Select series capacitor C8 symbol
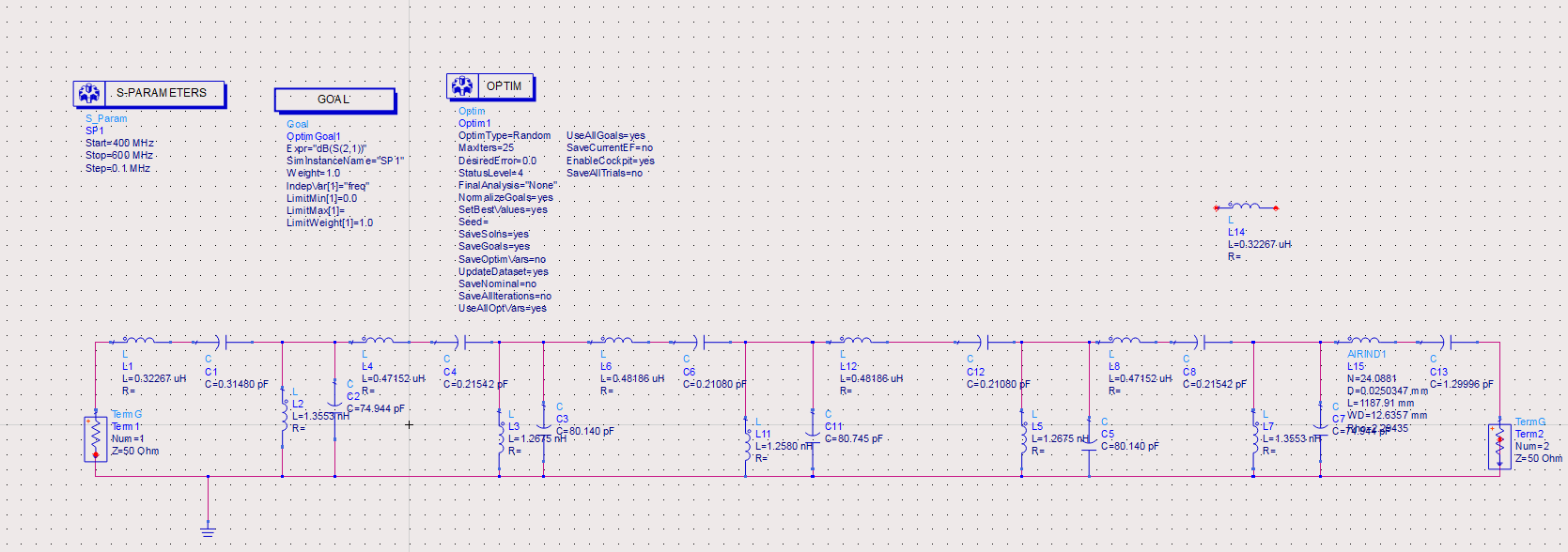The height and width of the screenshot is (552, 1568). [1200, 343]
